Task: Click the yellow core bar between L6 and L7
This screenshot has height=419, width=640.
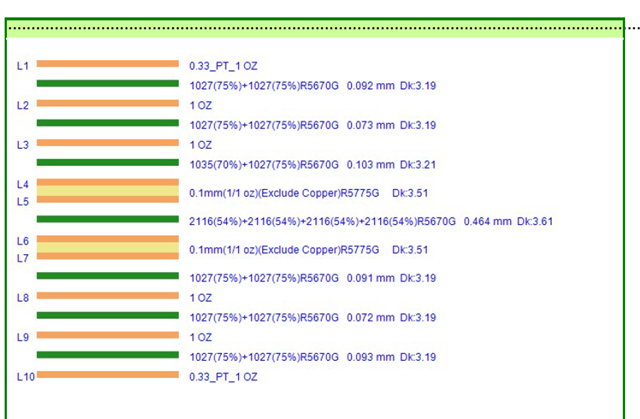Action: click(x=108, y=248)
